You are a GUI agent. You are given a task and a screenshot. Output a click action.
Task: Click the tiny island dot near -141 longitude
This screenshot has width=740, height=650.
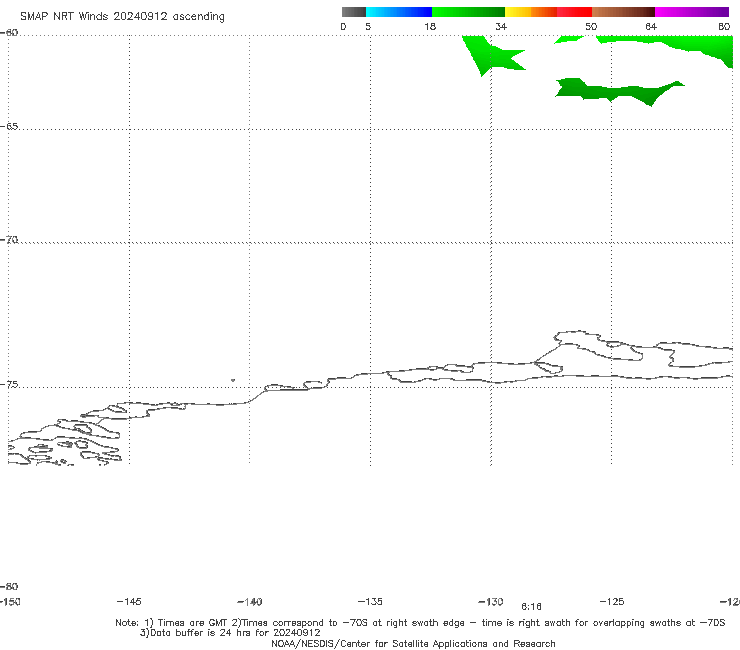233,380
